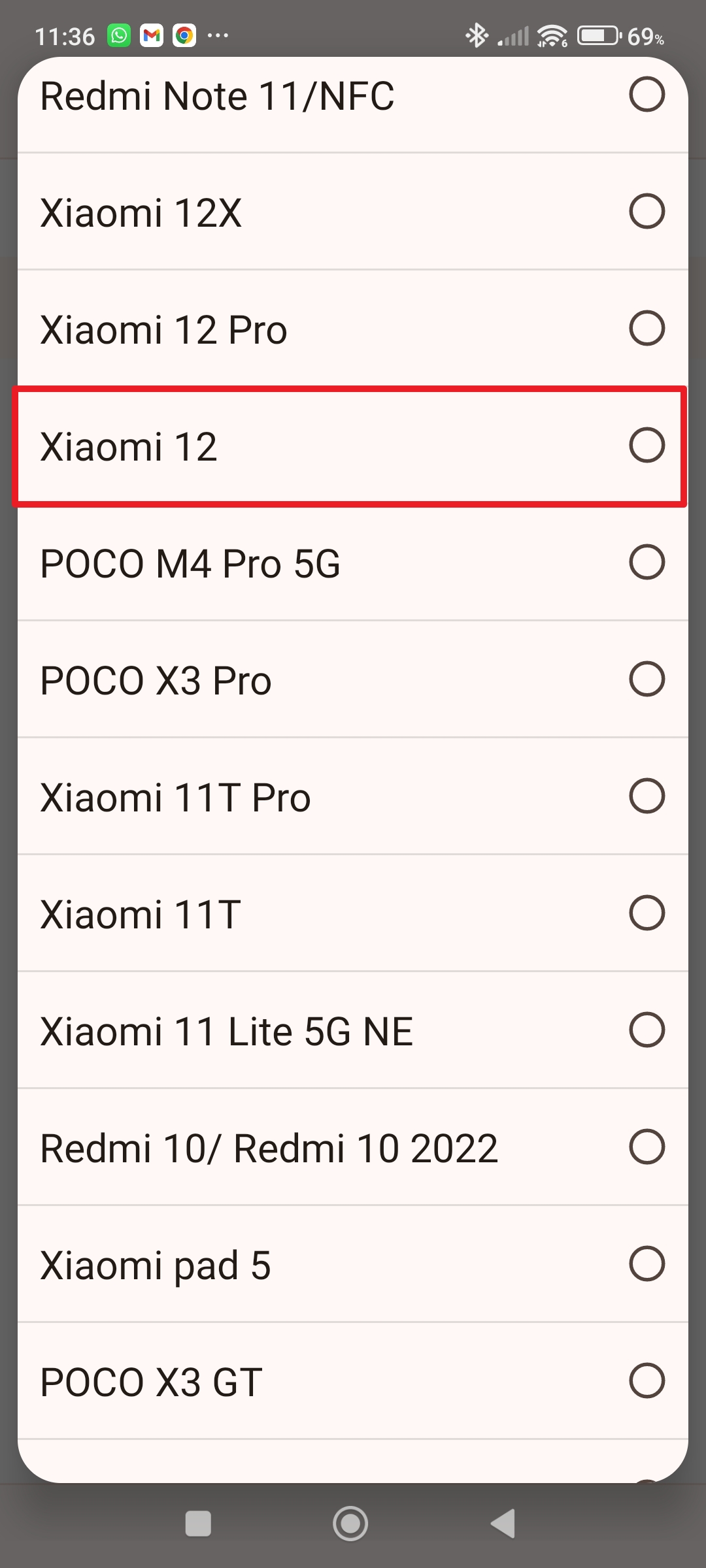Select the Xiaomi 12 radio button
This screenshot has height=1568, width=706.
pyautogui.click(x=647, y=446)
